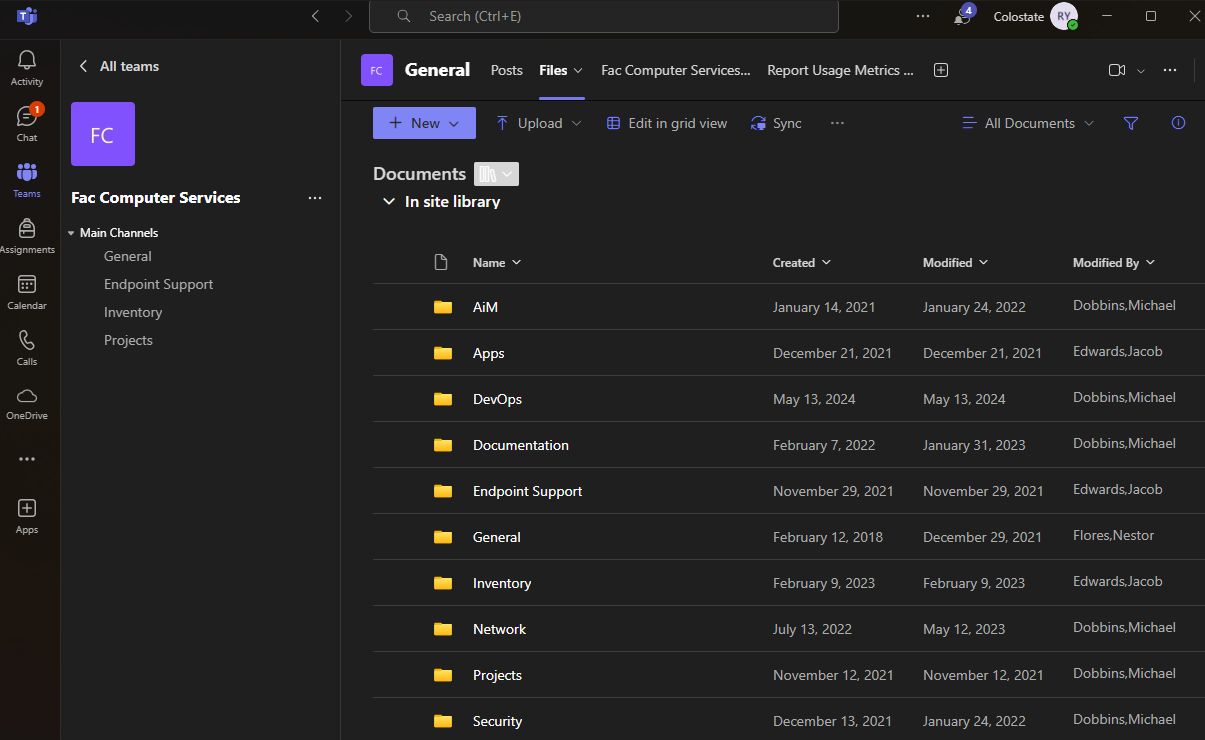The height and width of the screenshot is (740, 1205).
Task: Click the Projects folder row name
Action: coord(498,675)
